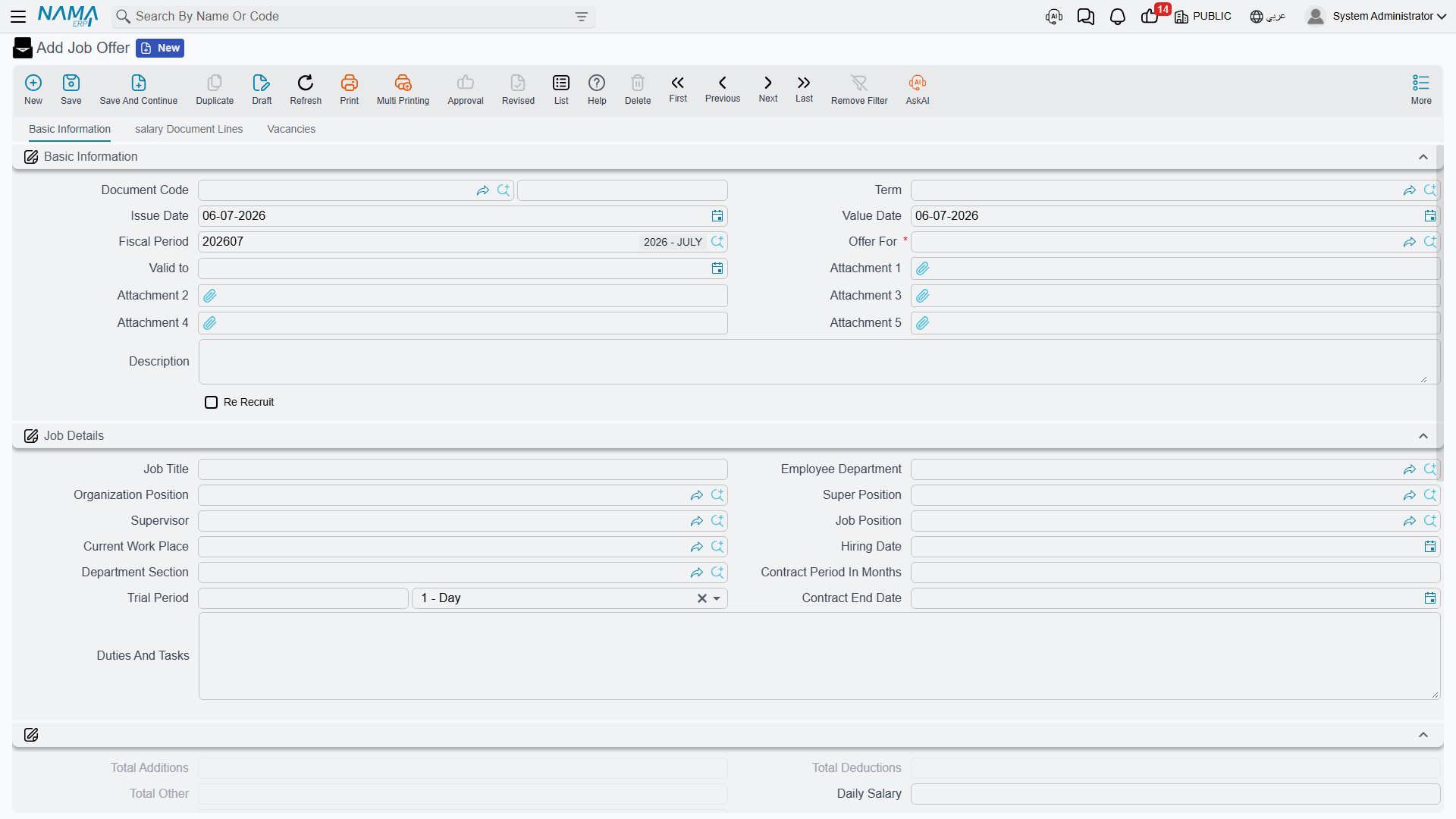The image size is (1456, 819).
Task: Open Trial Period unit dropdown
Action: pyautogui.click(x=717, y=598)
